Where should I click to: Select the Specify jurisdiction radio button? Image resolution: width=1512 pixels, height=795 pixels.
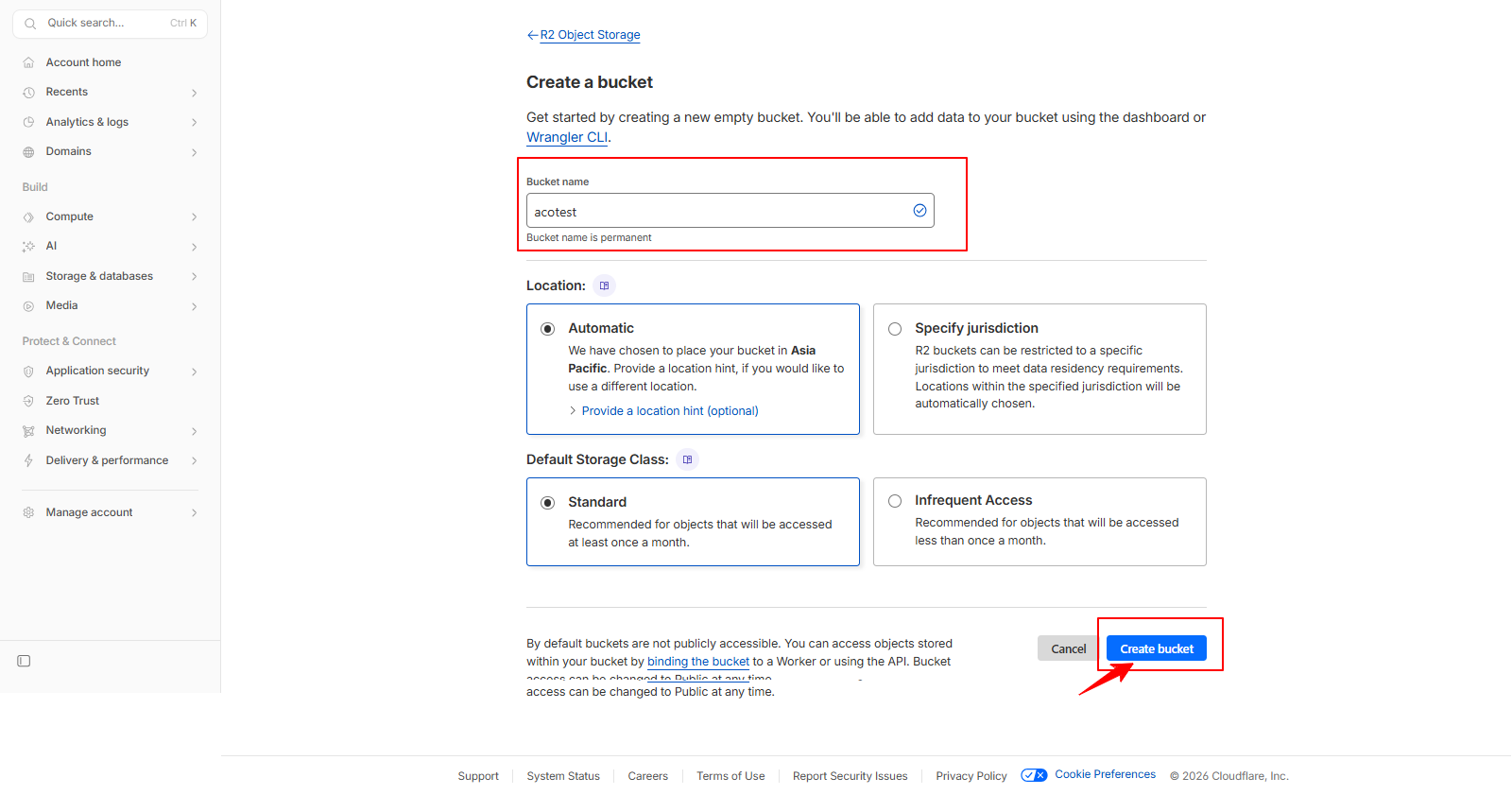(x=895, y=329)
